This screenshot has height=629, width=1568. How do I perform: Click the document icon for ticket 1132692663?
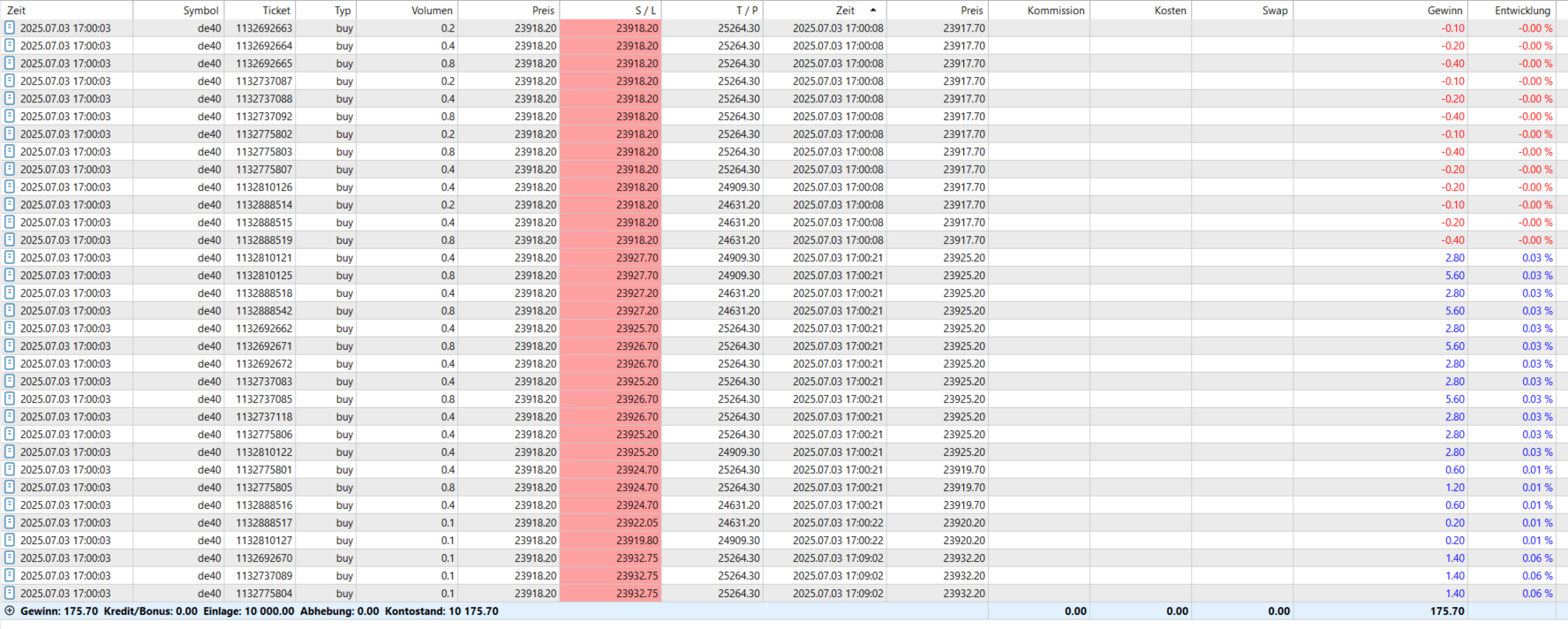pyautogui.click(x=10, y=27)
